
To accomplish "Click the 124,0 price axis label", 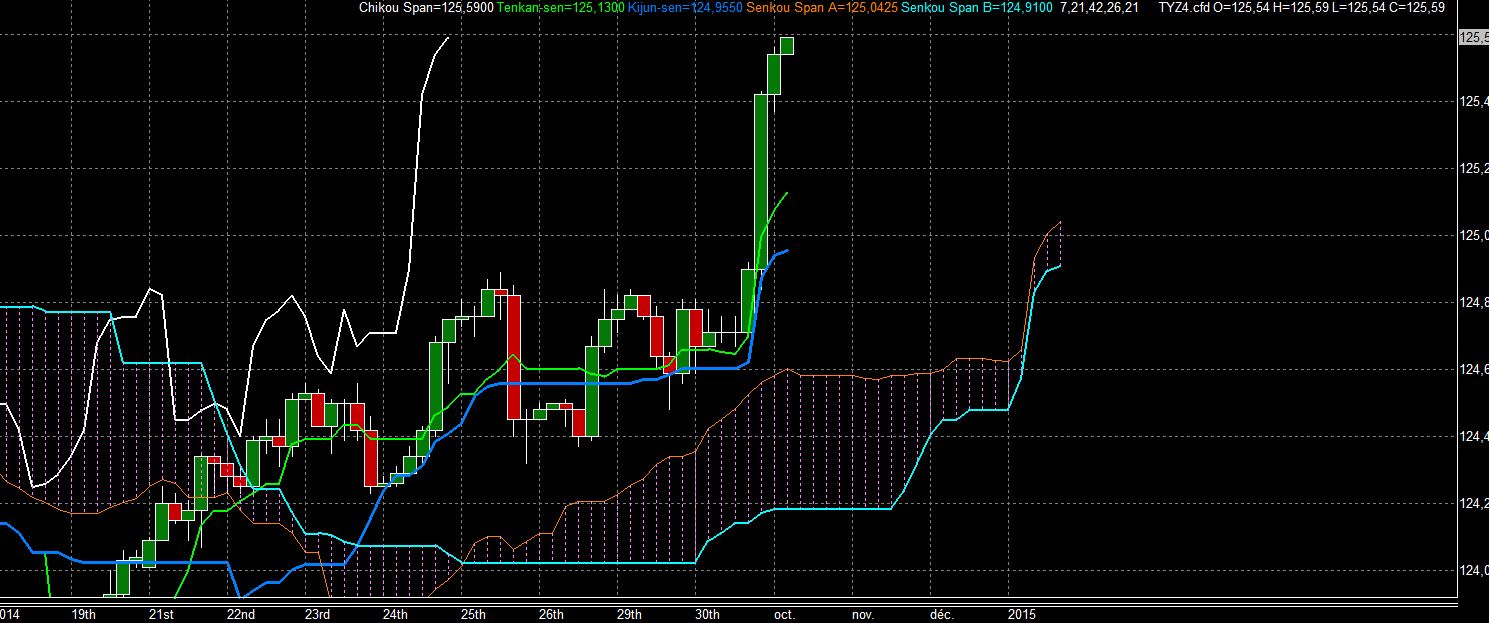I will pos(1474,570).
